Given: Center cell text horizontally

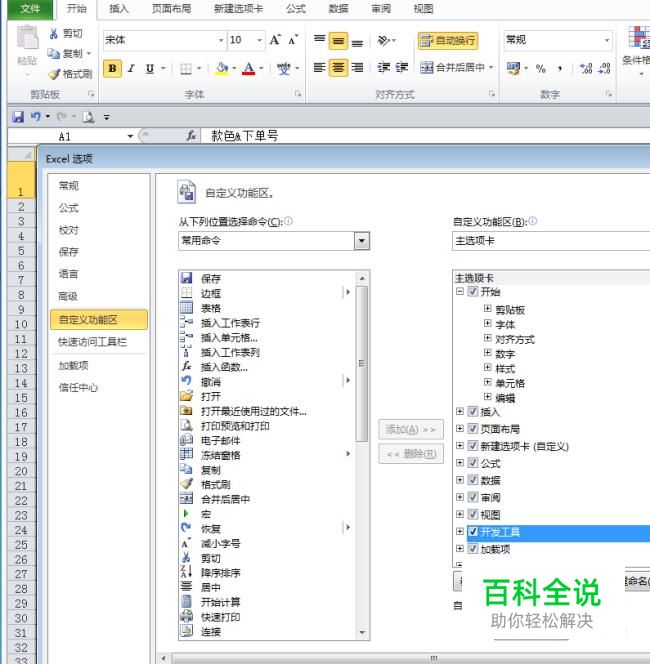Looking at the screenshot, I should click(338, 67).
